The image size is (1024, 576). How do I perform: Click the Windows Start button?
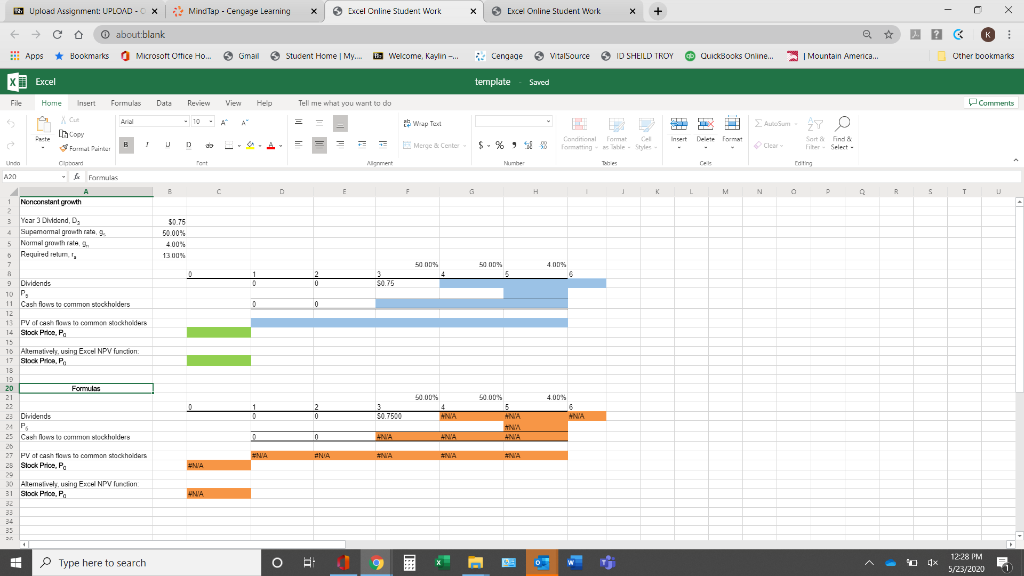(16, 562)
